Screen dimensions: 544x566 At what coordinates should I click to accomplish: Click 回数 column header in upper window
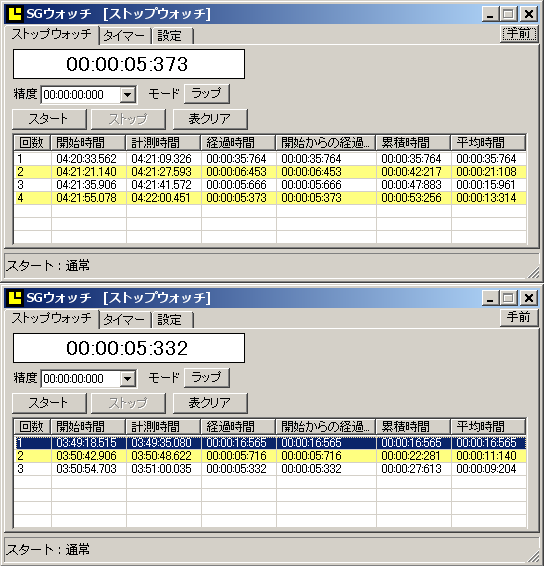32,143
